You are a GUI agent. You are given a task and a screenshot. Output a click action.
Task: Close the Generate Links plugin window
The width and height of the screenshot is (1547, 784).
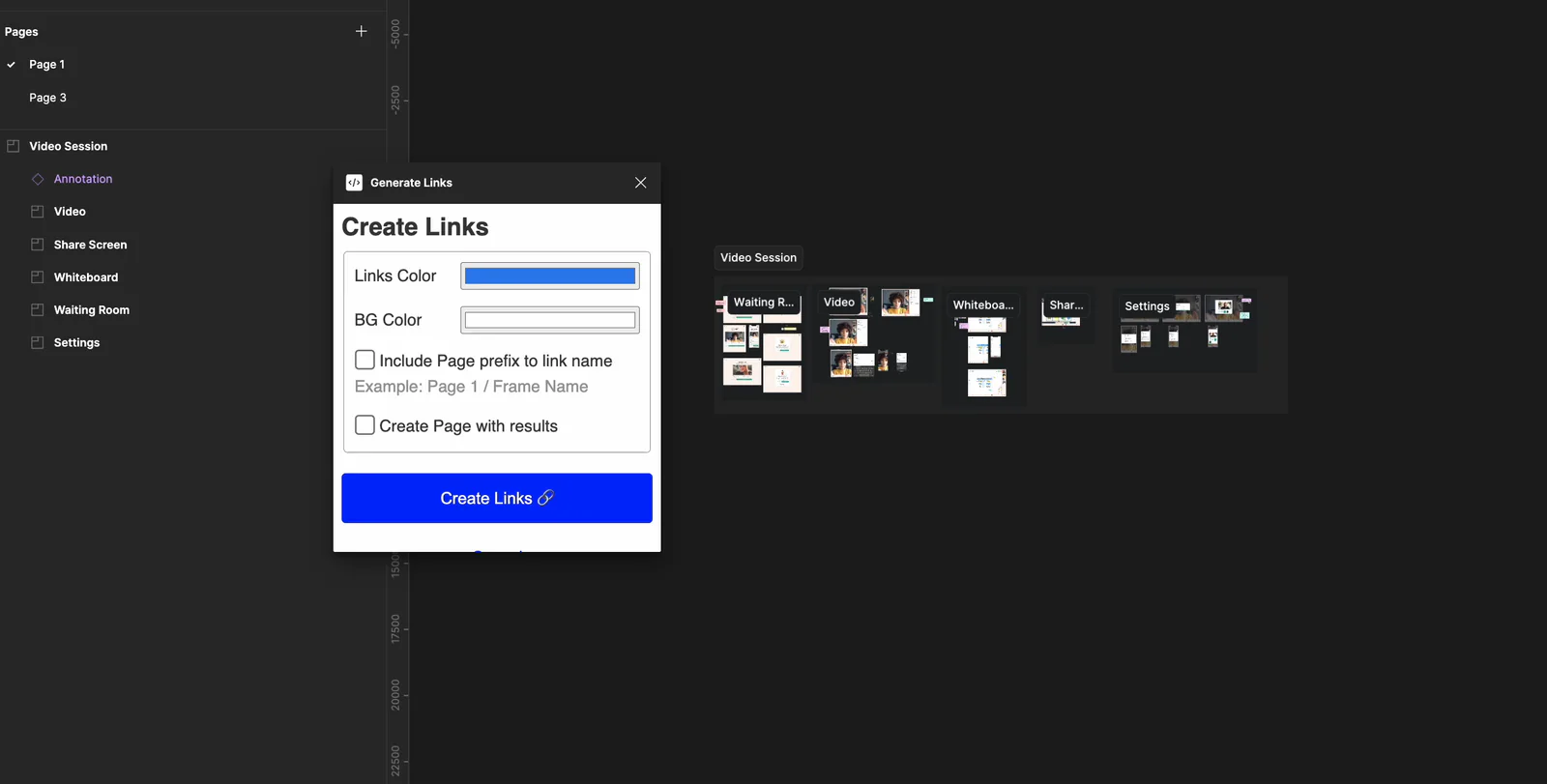tap(640, 183)
